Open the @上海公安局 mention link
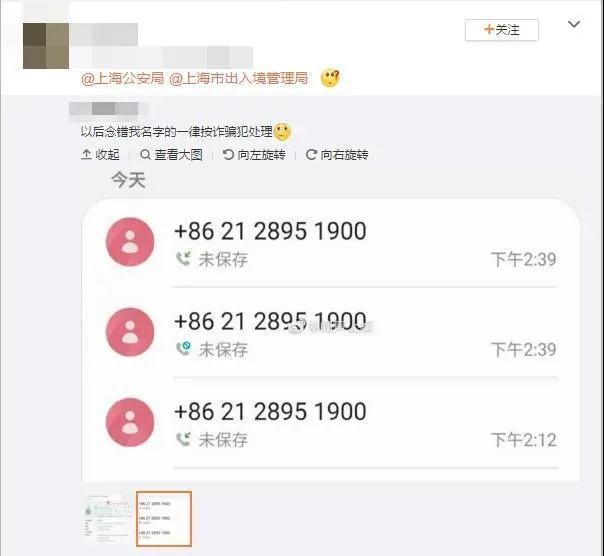 click(x=122, y=78)
